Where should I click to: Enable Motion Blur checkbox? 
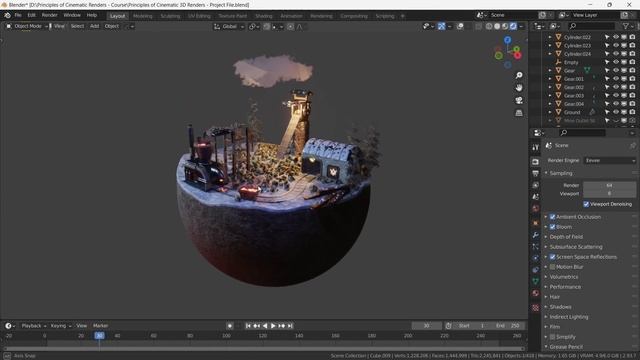coord(552,267)
